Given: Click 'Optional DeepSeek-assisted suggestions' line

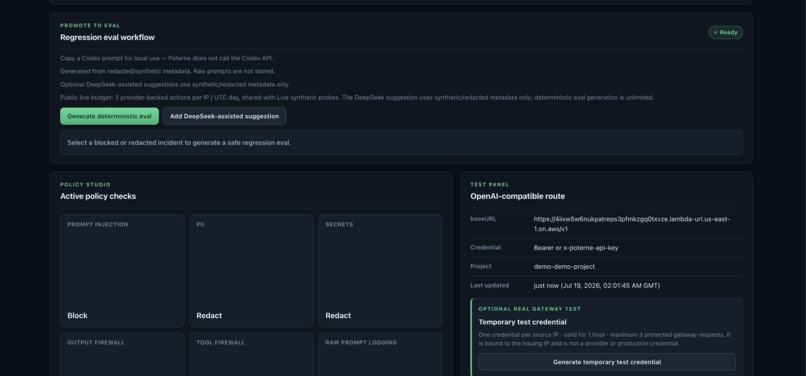Looking at the screenshot, I should click(x=175, y=84).
